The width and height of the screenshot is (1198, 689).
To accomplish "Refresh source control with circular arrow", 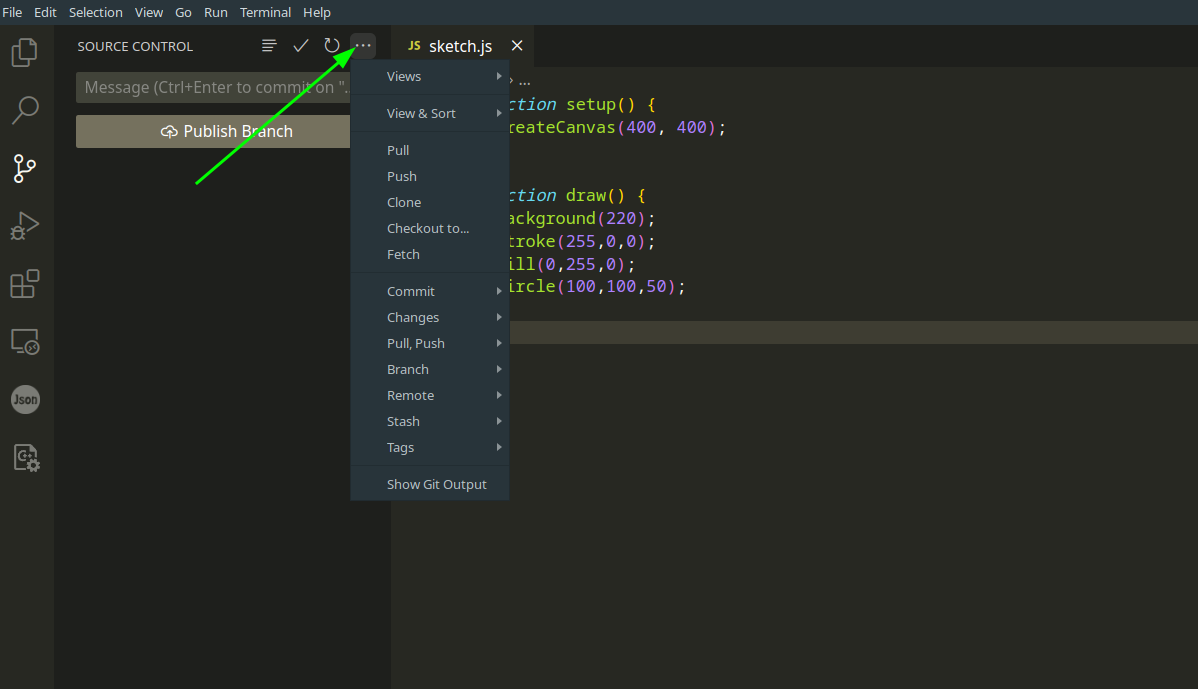I will tap(332, 46).
